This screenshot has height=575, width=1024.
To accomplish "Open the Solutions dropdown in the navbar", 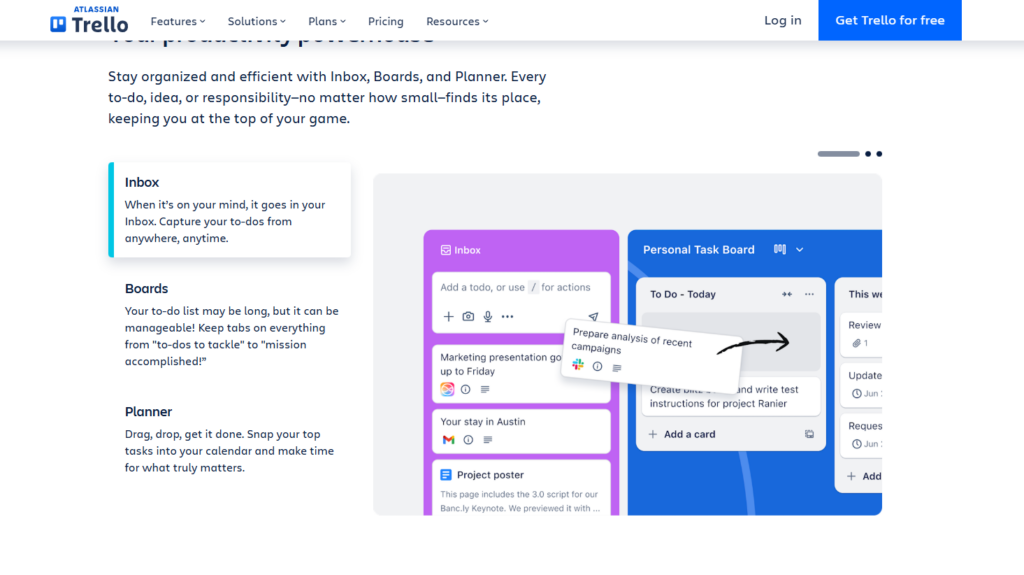I will (x=256, y=21).
